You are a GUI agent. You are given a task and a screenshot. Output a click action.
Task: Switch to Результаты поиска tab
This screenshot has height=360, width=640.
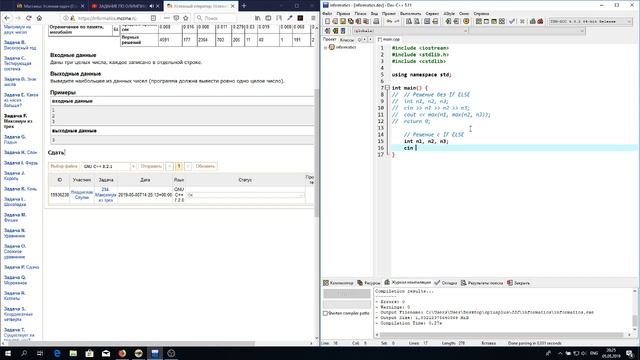pyautogui.click(x=482, y=282)
